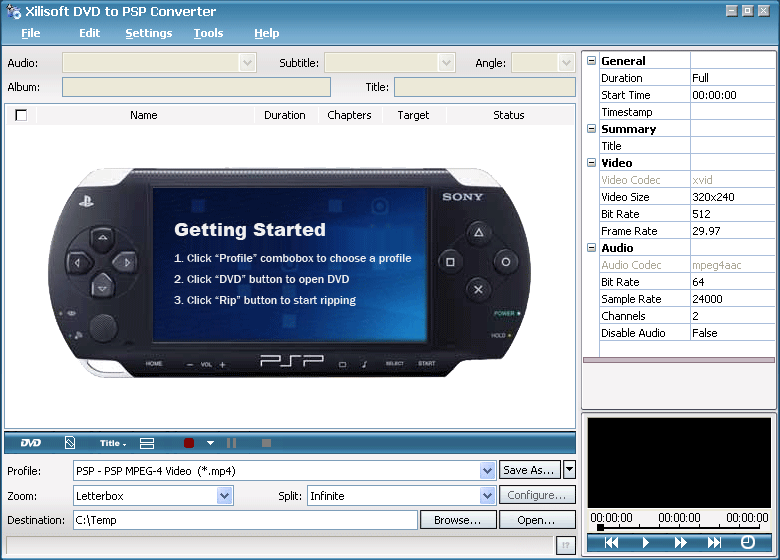Collapse the Audio property group
Viewport: 780px width, 560px height.
click(591, 248)
